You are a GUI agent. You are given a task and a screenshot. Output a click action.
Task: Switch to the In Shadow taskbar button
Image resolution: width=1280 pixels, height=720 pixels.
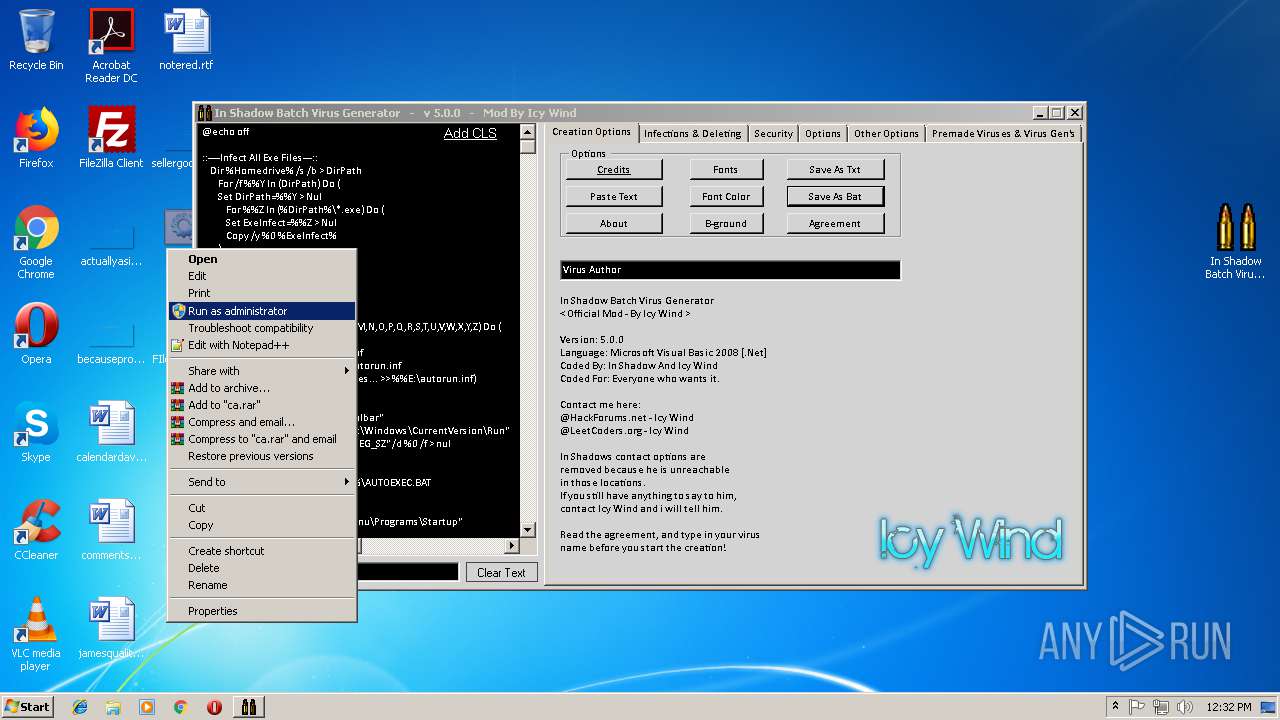248,707
